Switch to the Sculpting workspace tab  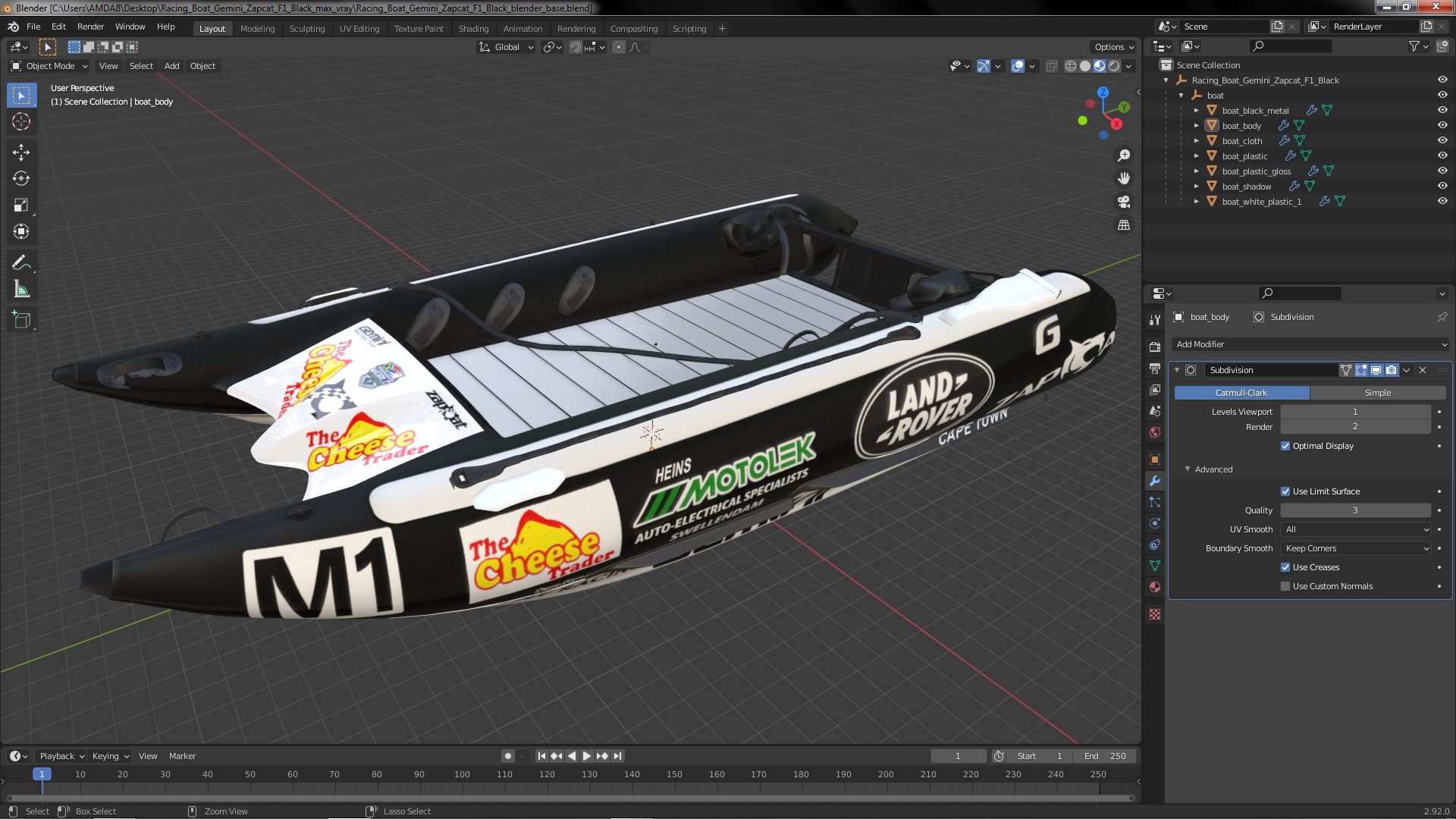point(307,29)
